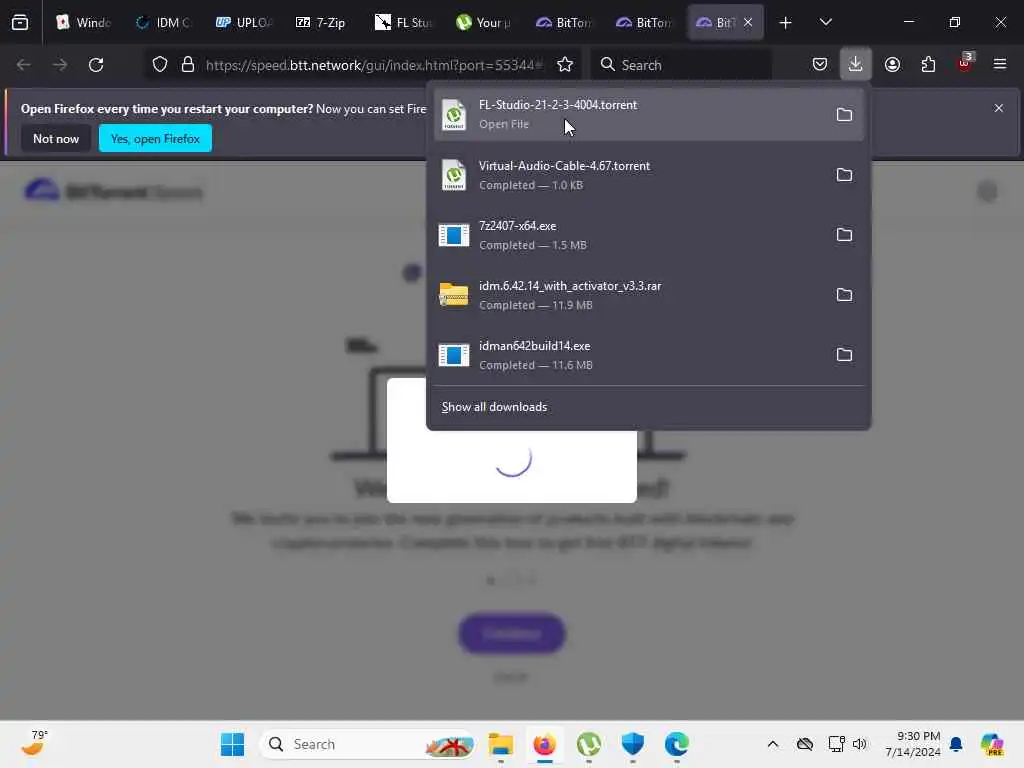
Task: Open the Extensions puzzle icon
Action: tap(928, 65)
